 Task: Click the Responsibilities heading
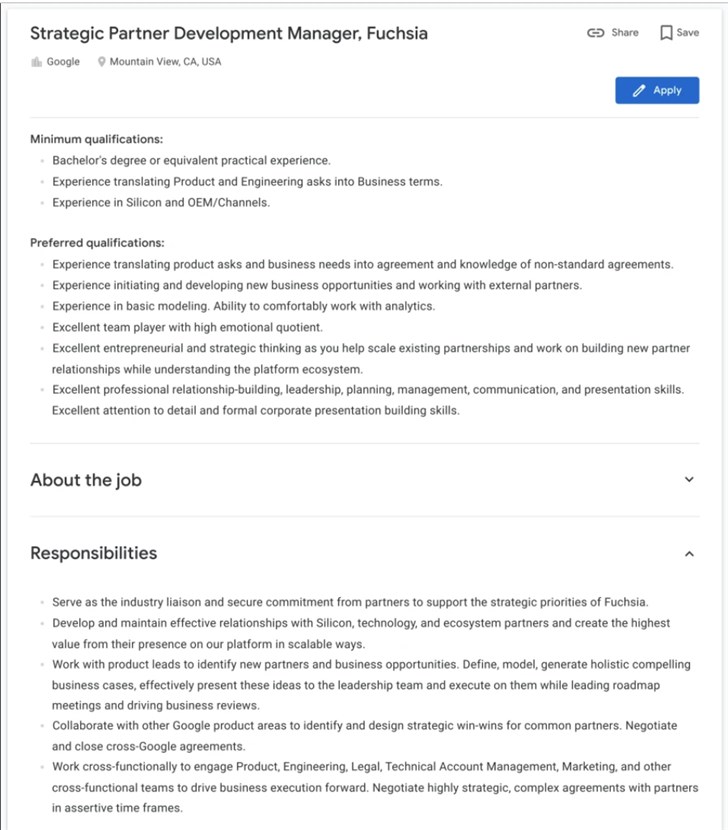point(93,553)
